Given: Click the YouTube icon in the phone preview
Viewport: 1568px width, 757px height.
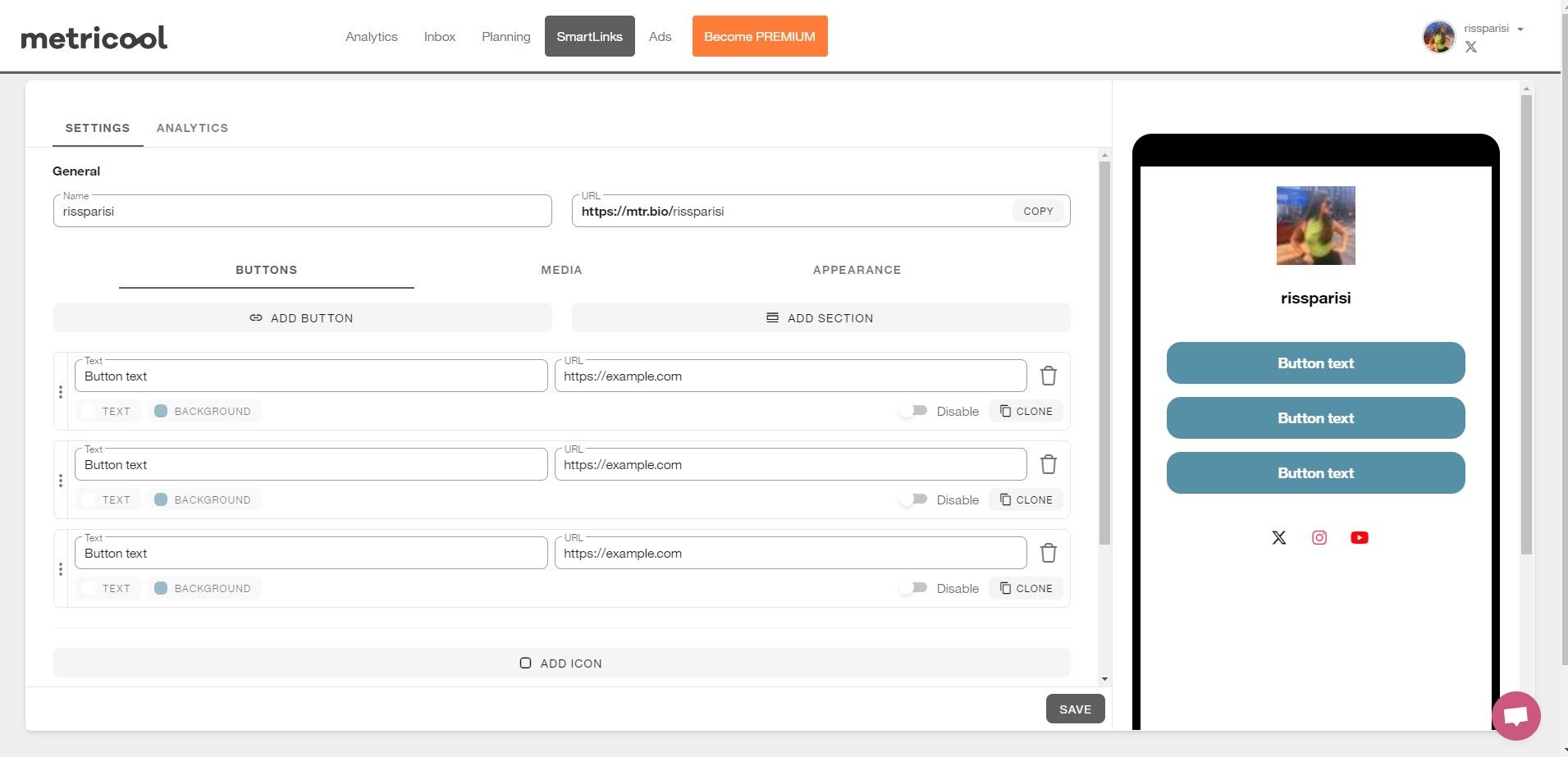Looking at the screenshot, I should pyautogui.click(x=1359, y=538).
